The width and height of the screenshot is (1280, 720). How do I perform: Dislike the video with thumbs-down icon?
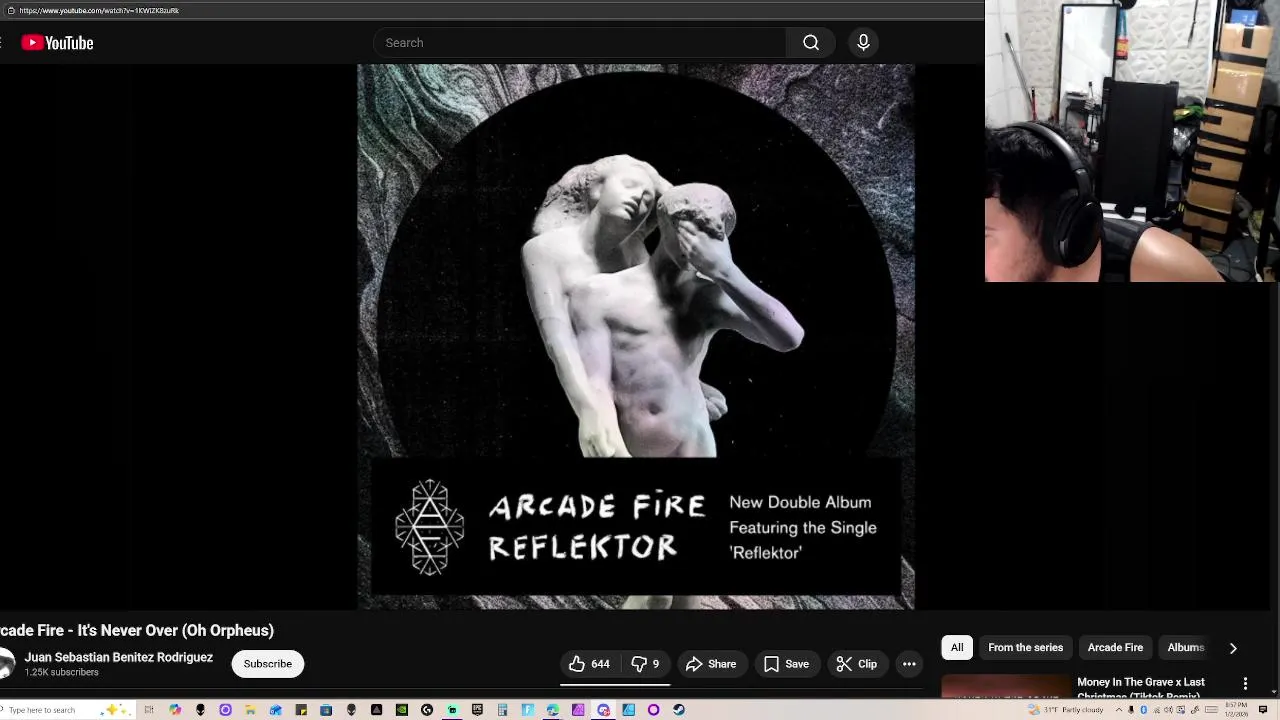click(645, 664)
